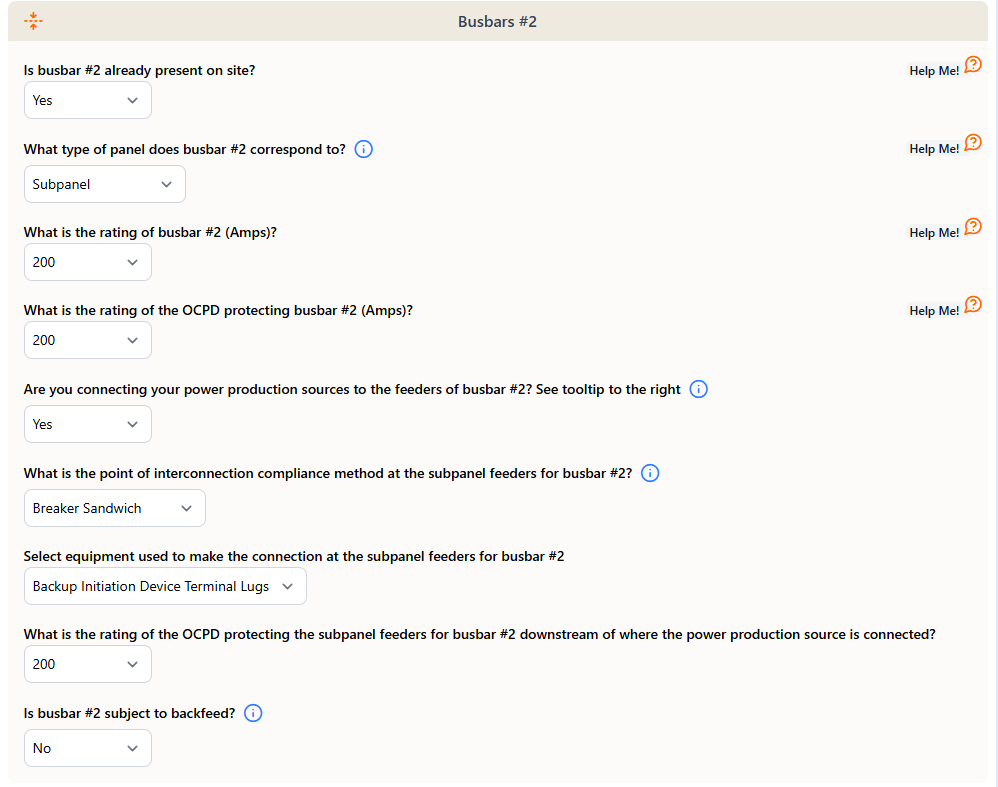Open the backfeed No dropdown
The image size is (998, 787).
click(88, 748)
